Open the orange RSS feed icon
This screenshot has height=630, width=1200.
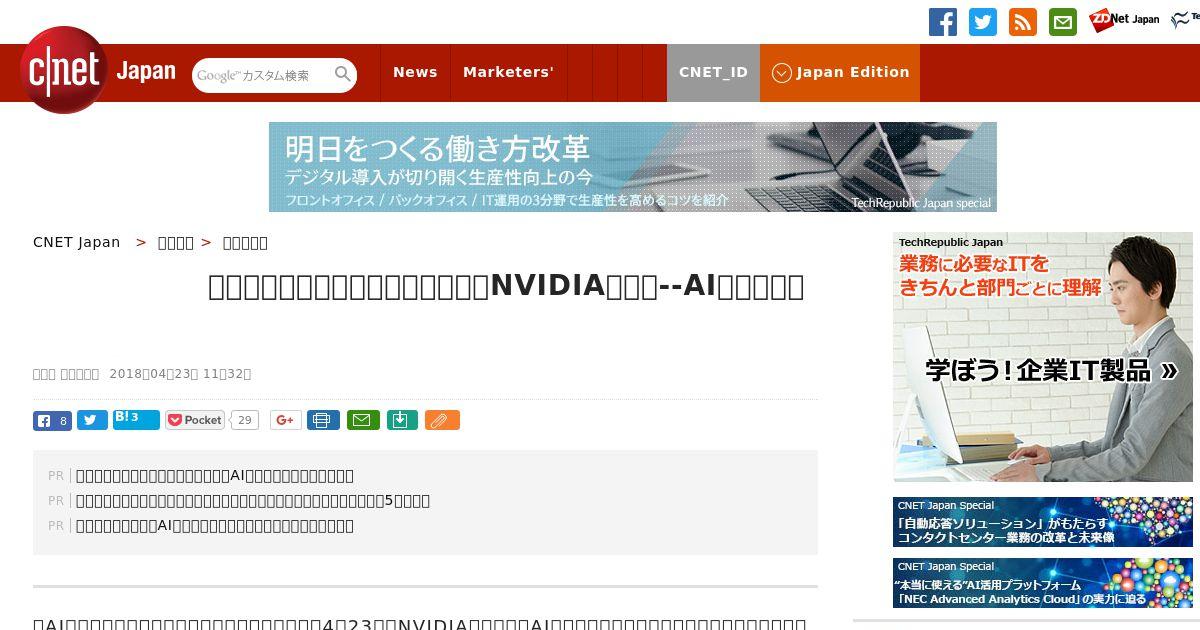click(x=1023, y=22)
